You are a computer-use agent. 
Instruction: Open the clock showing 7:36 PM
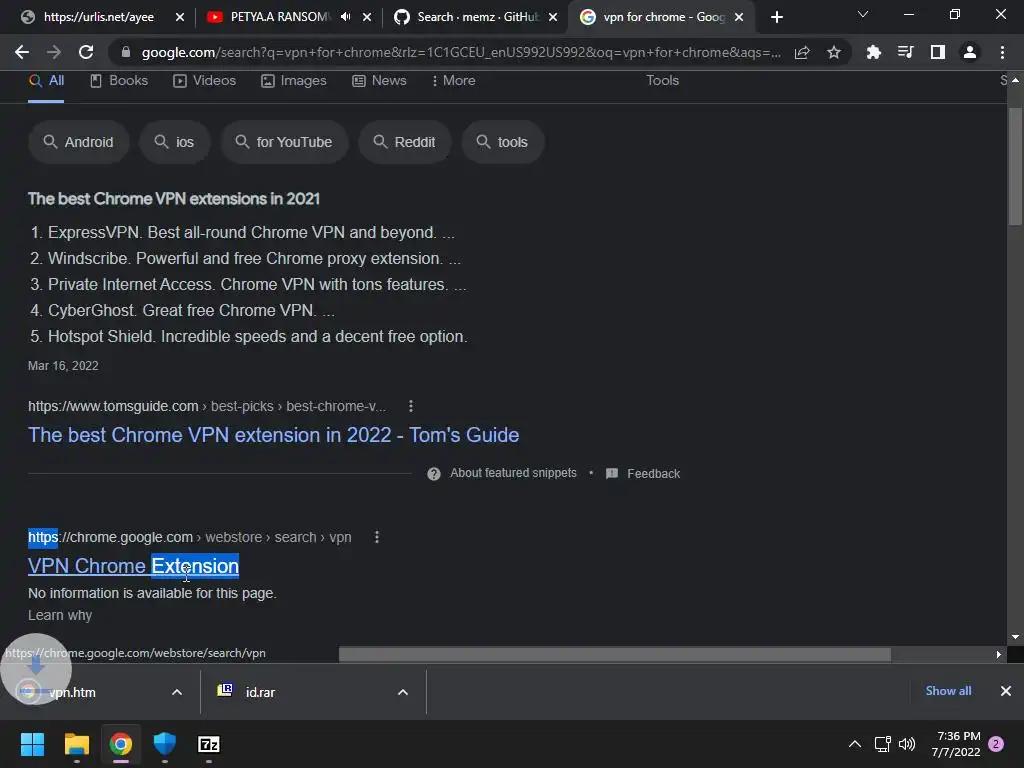tap(956, 744)
